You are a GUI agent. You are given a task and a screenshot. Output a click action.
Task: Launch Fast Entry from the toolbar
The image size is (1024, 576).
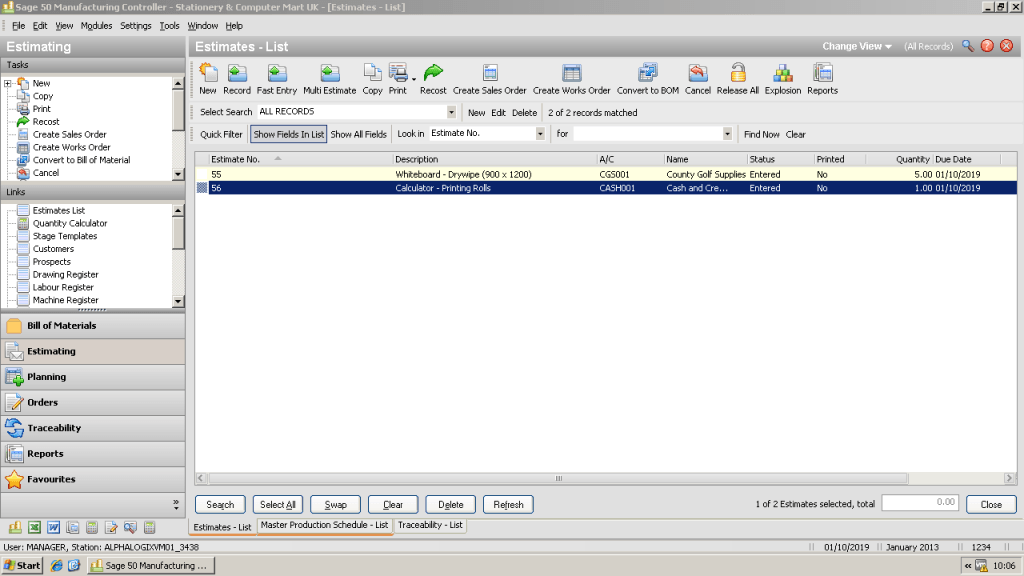click(277, 80)
